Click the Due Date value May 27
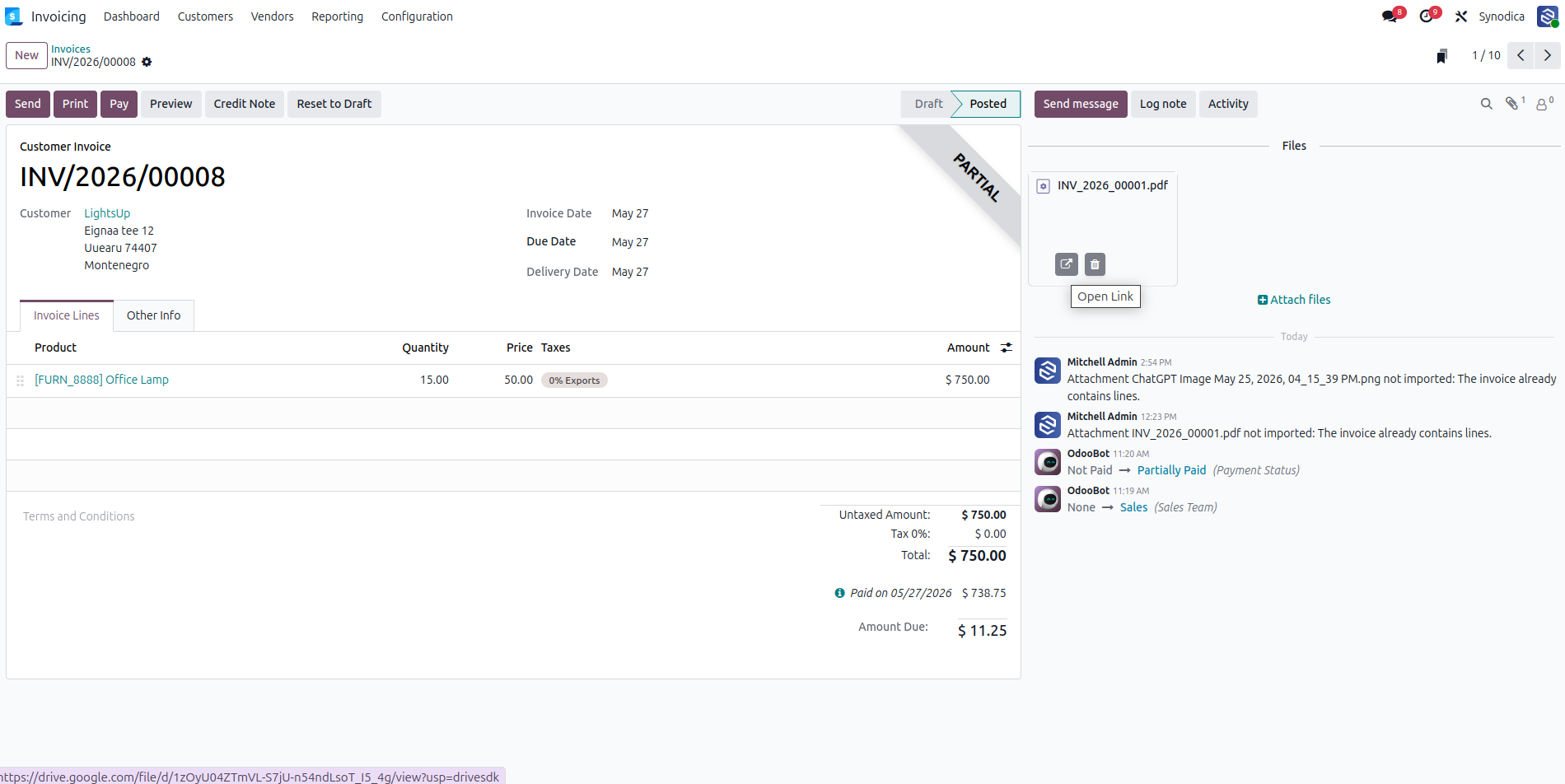 630,242
